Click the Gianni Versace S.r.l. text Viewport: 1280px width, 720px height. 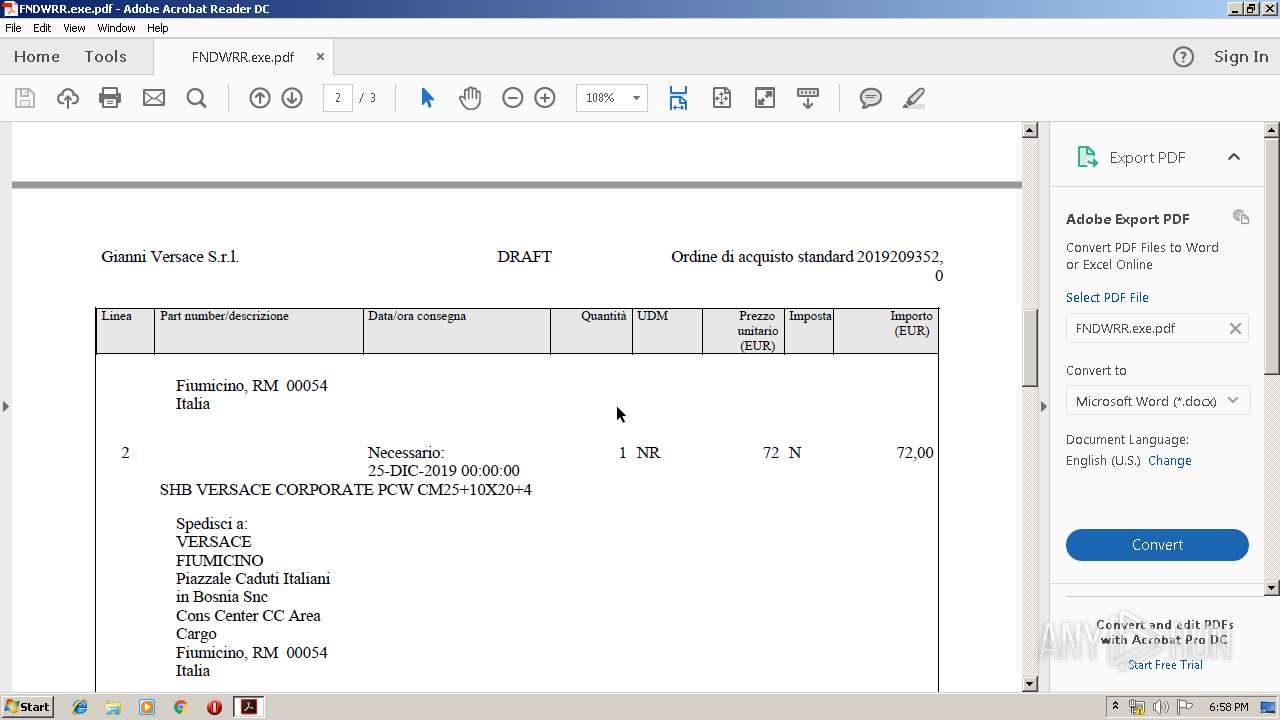click(x=170, y=257)
